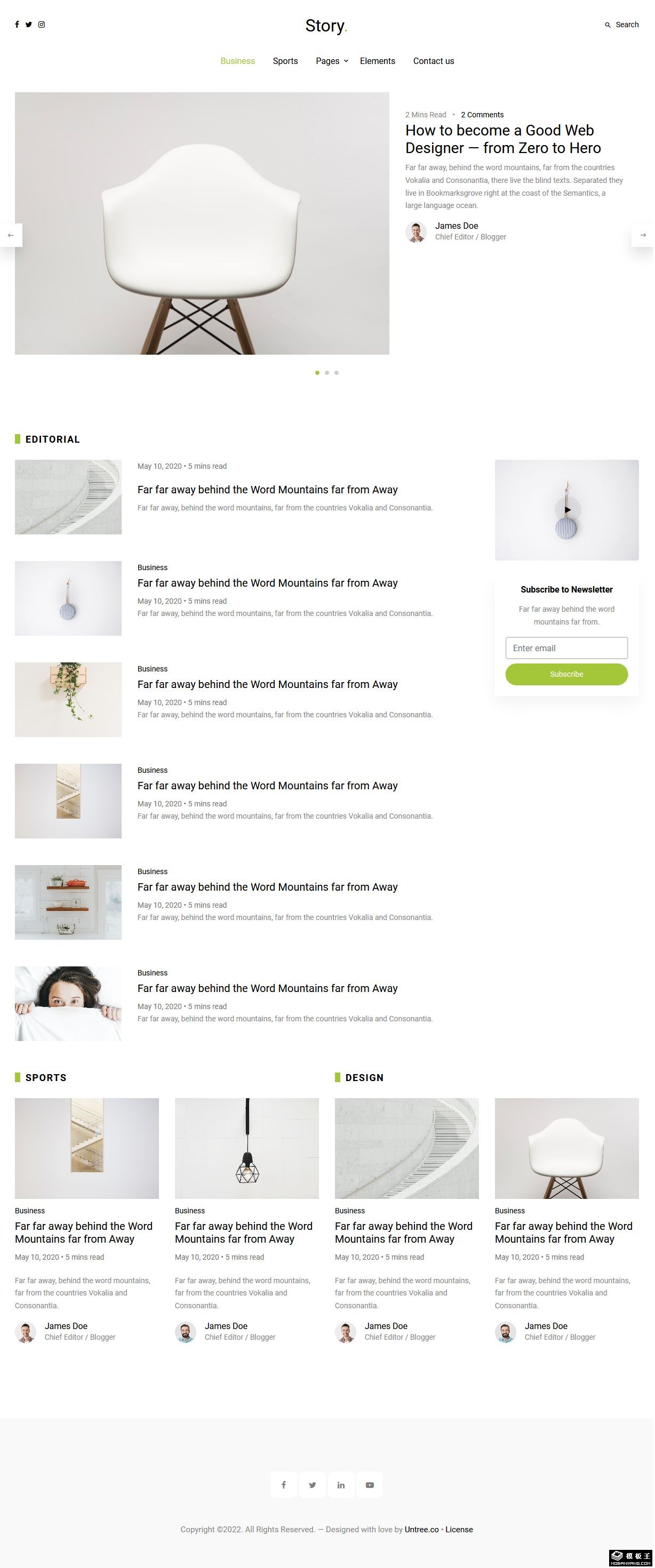Go to previous slide with left arrow
The height and width of the screenshot is (1568, 655).
[10, 235]
